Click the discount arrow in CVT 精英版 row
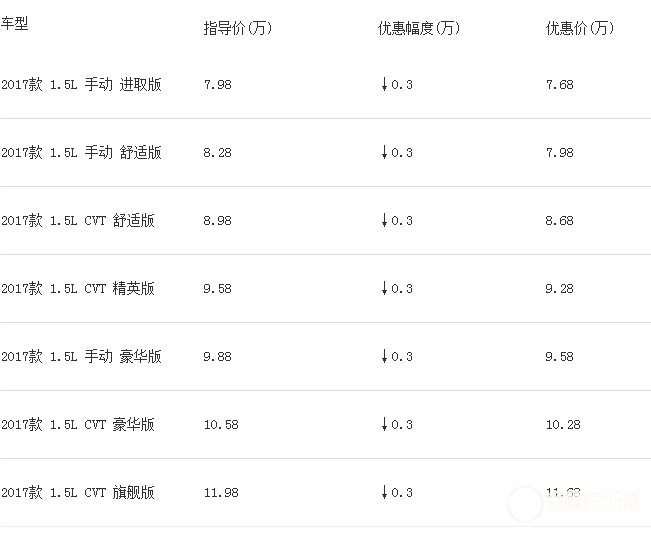 tap(383, 289)
